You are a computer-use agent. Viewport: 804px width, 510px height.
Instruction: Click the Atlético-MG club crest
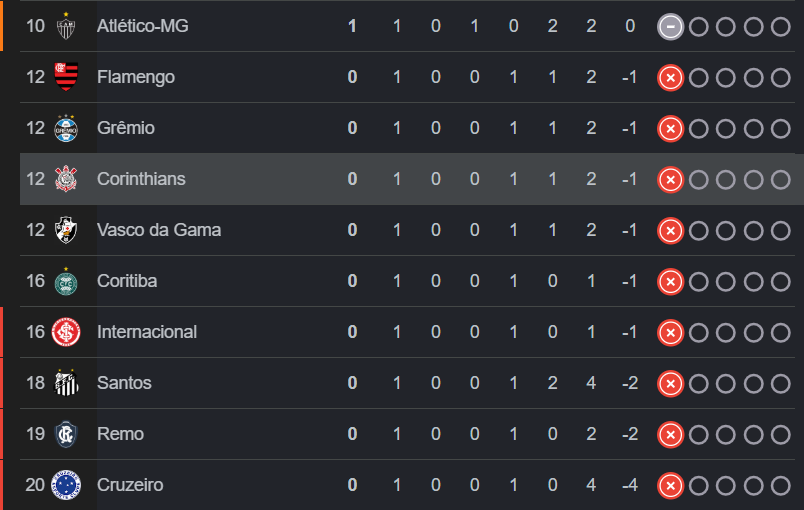(66, 26)
